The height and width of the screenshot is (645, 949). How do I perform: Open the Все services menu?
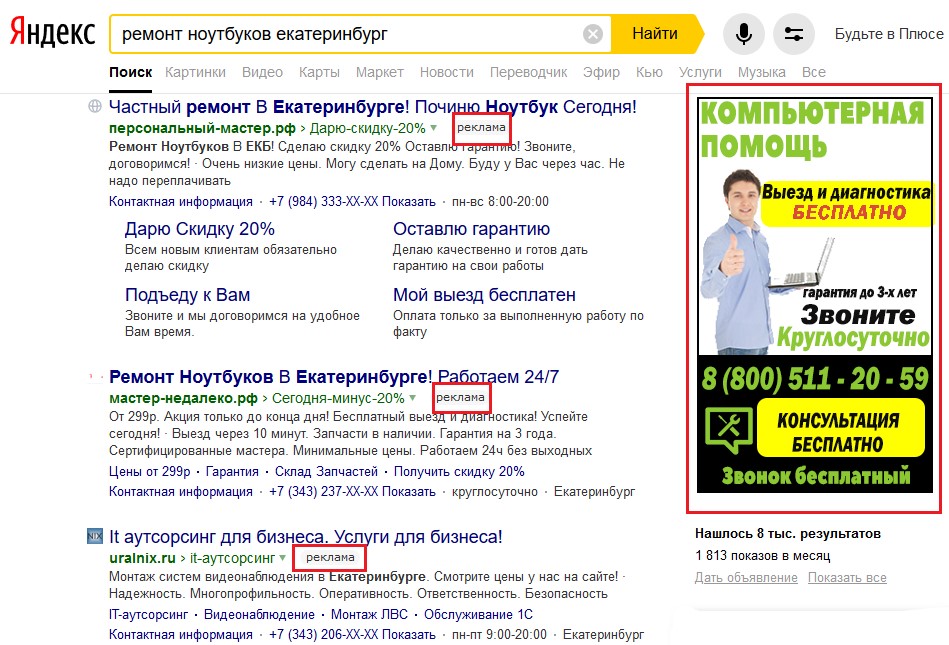[813, 72]
